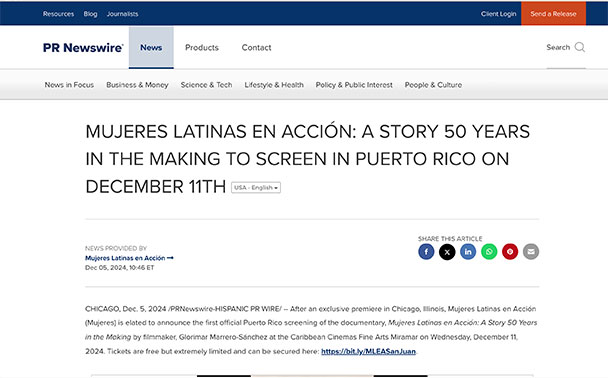This screenshot has width=608, height=378.
Task: Follow the bit.ly/MLEASanJuan ticket link
Action: [368, 351]
